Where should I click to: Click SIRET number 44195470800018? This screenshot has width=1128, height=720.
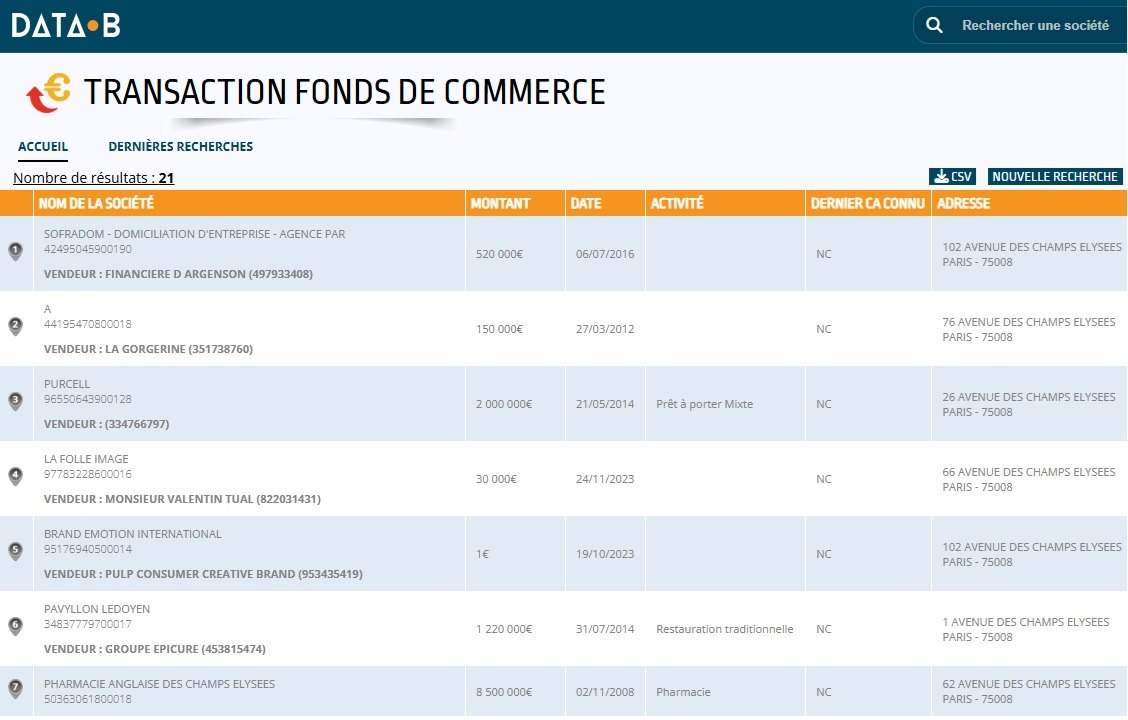pyautogui.click(x=88, y=324)
